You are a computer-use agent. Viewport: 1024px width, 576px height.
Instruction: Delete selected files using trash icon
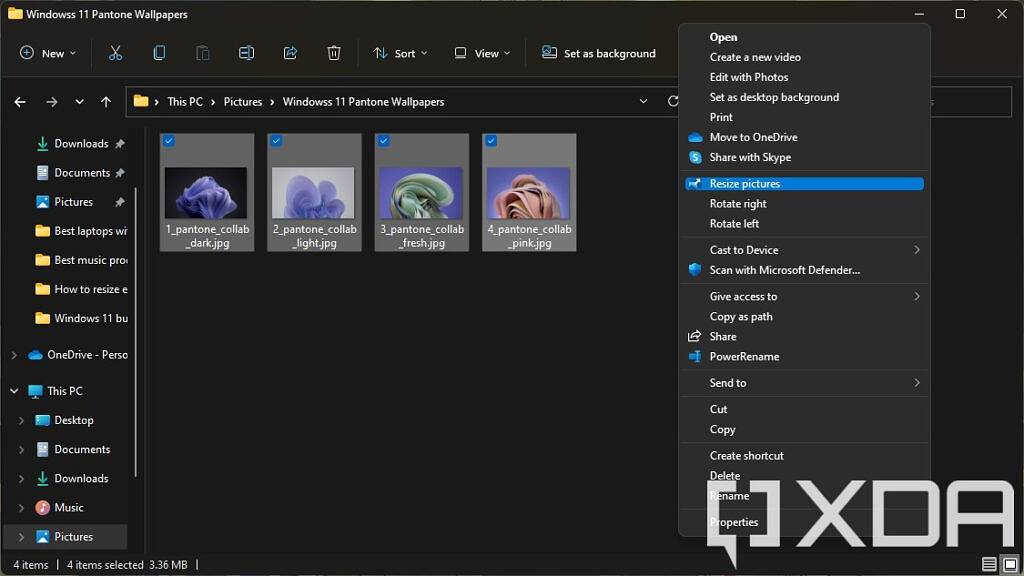334,53
